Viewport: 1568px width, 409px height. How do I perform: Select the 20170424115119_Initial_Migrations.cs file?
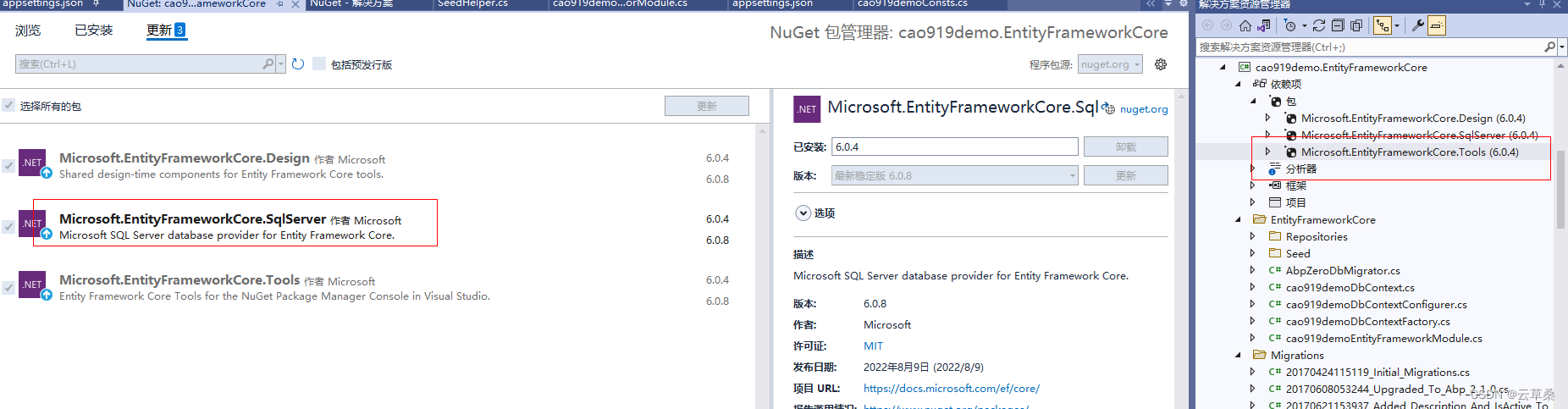coord(1378,372)
